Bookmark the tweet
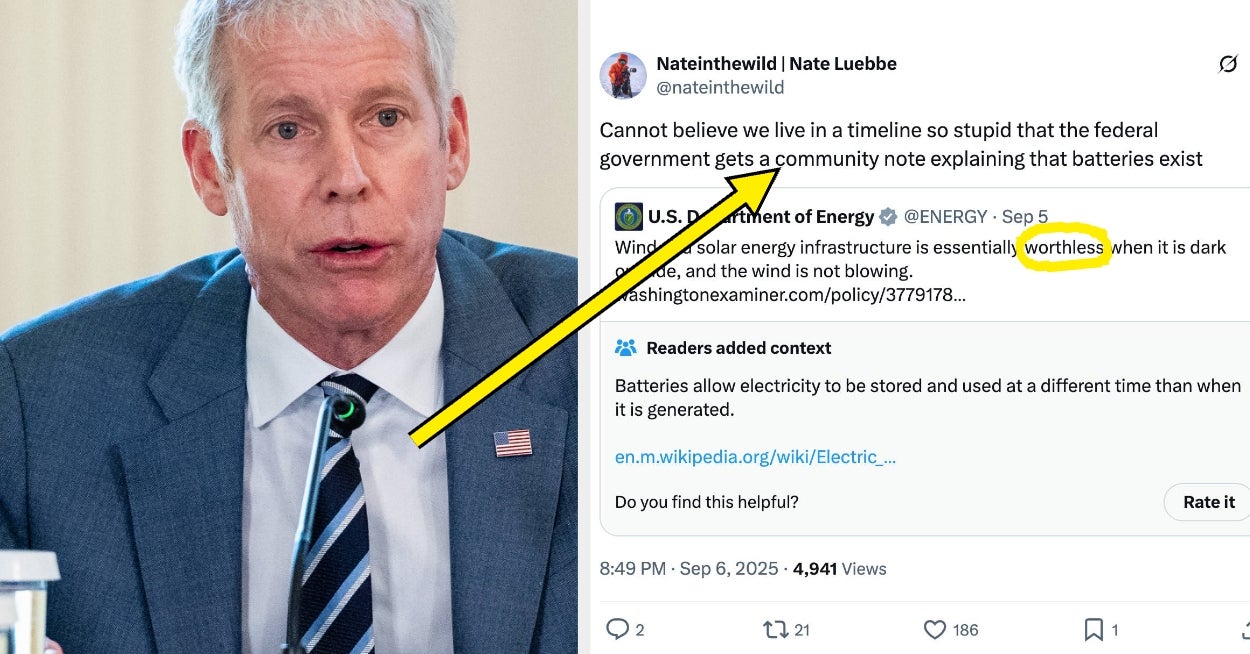Viewport: 1250px width, 654px height. 1093,629
